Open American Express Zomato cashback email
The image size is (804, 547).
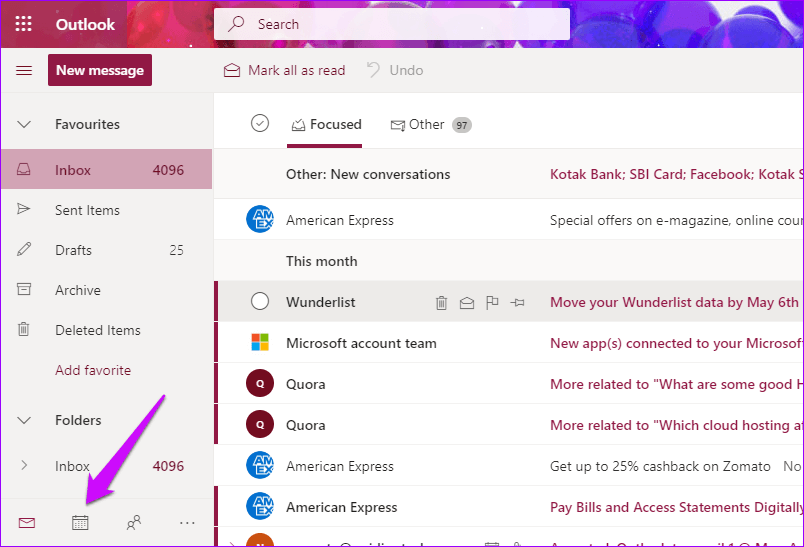(509, 465)
